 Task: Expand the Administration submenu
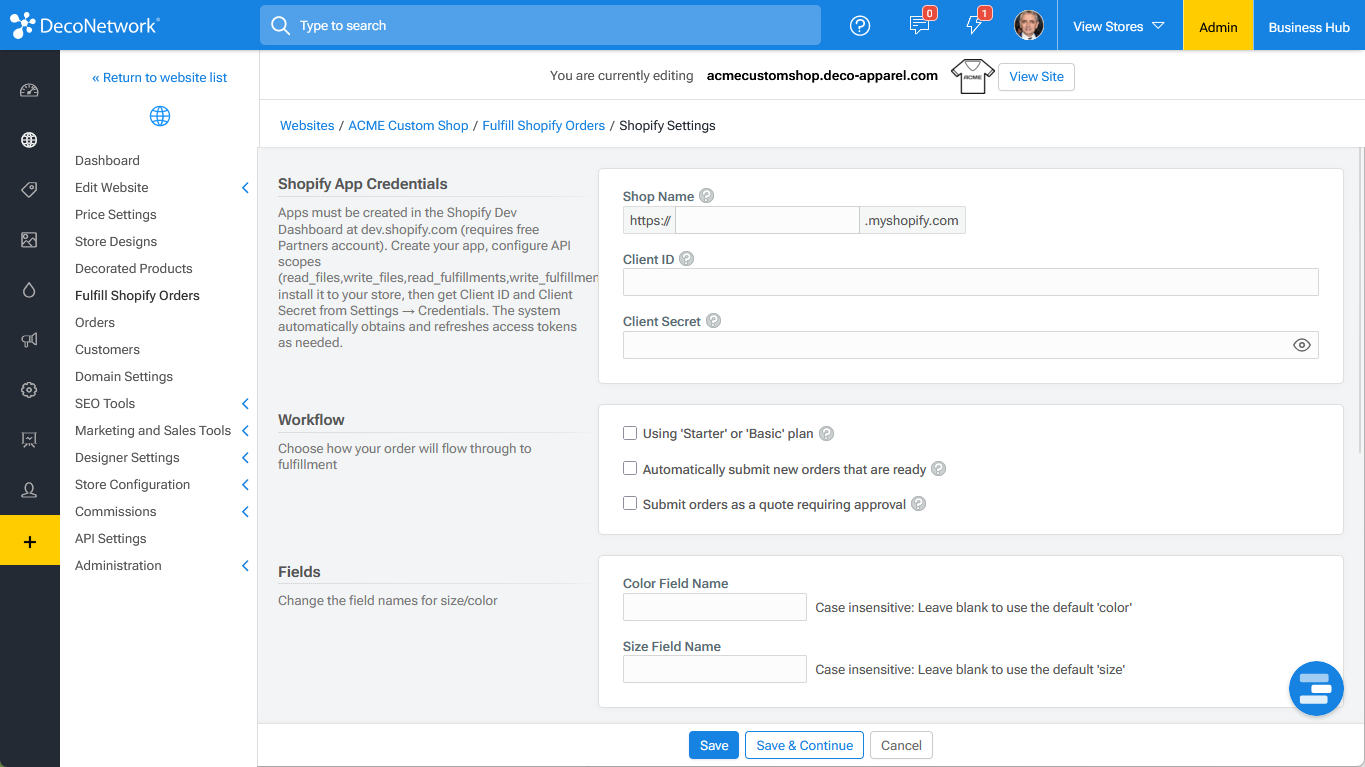tap(245, 566)
